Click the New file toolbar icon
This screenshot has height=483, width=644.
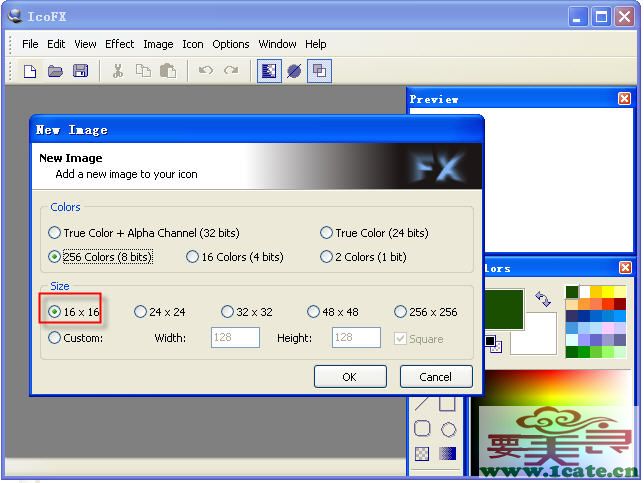point(30,71)
